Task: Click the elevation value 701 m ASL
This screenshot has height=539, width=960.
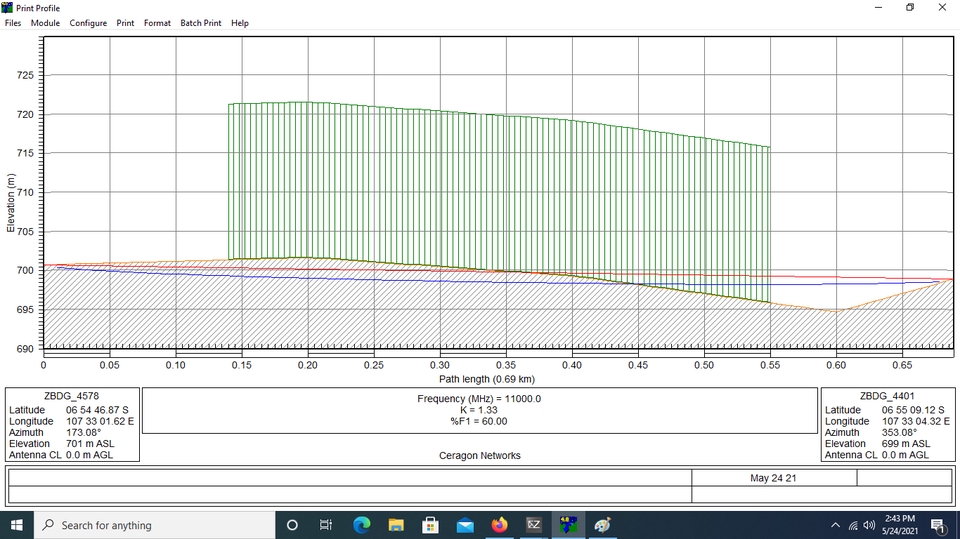Action: [x=90, y=443]
